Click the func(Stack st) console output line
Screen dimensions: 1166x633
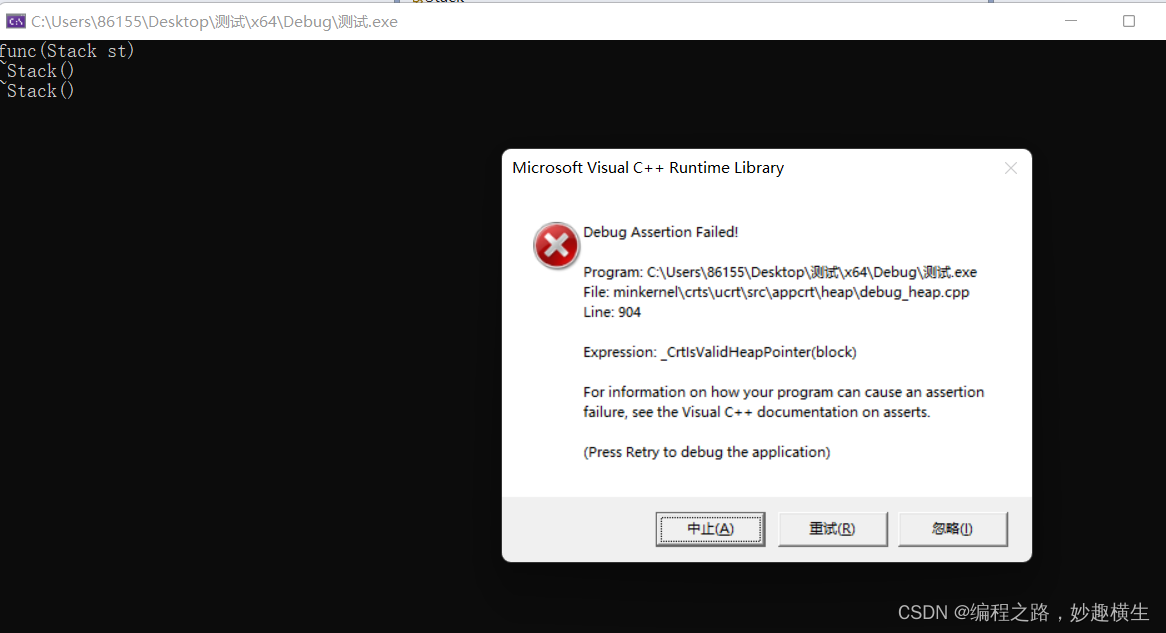pos(67,51)
